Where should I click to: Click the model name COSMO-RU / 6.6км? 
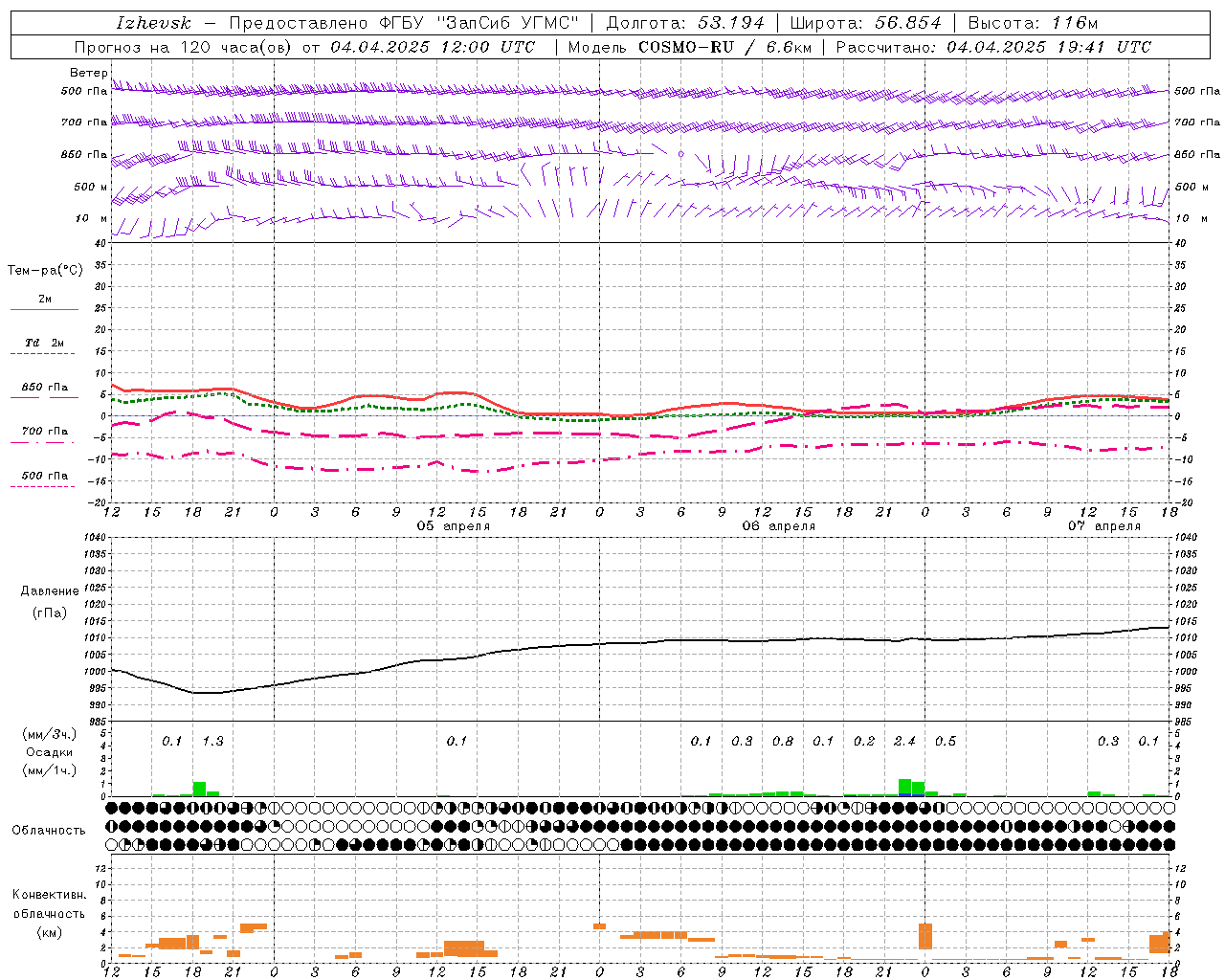click(725, 47)
